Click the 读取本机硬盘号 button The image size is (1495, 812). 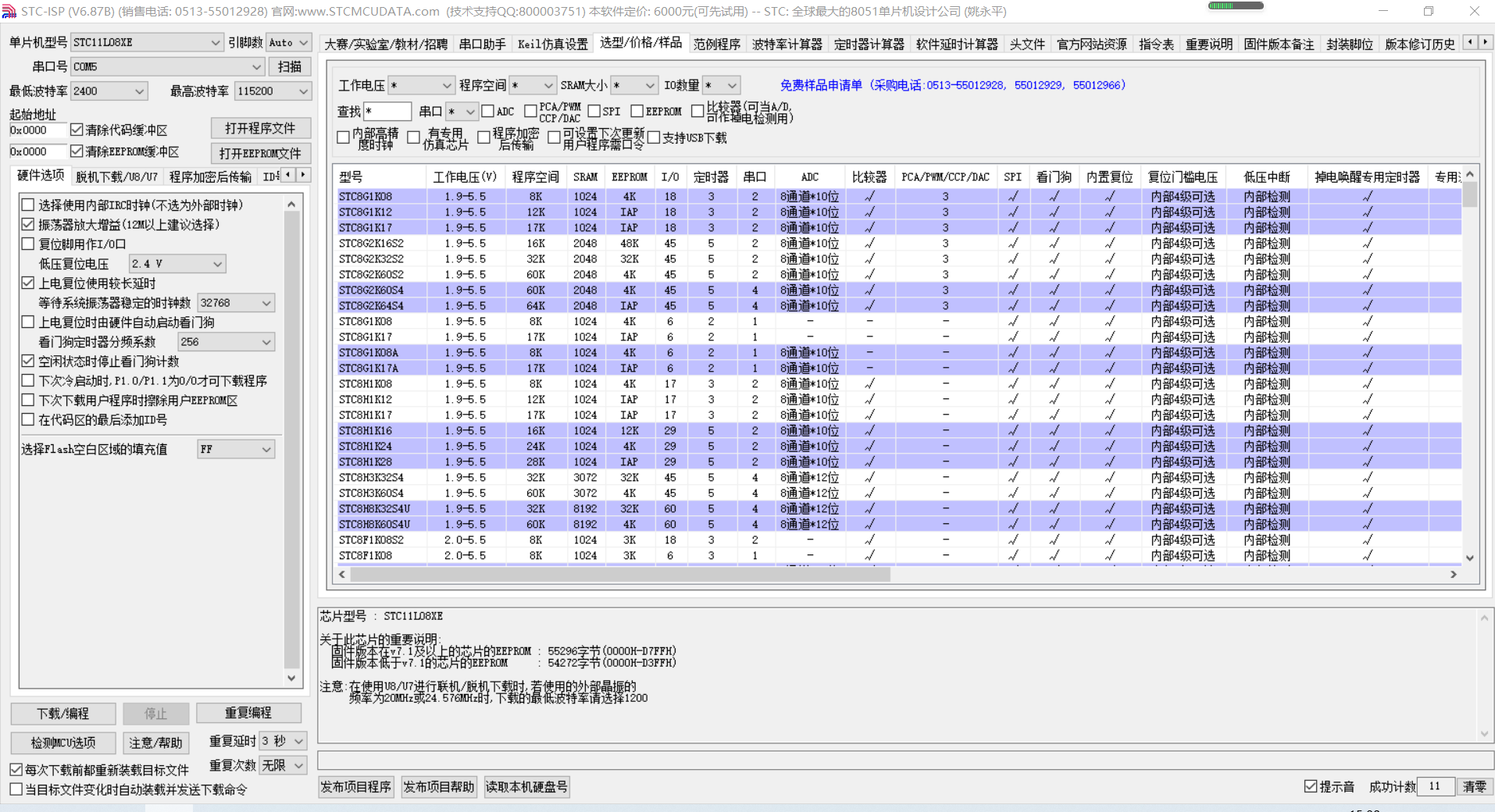(x=526, y=786)
